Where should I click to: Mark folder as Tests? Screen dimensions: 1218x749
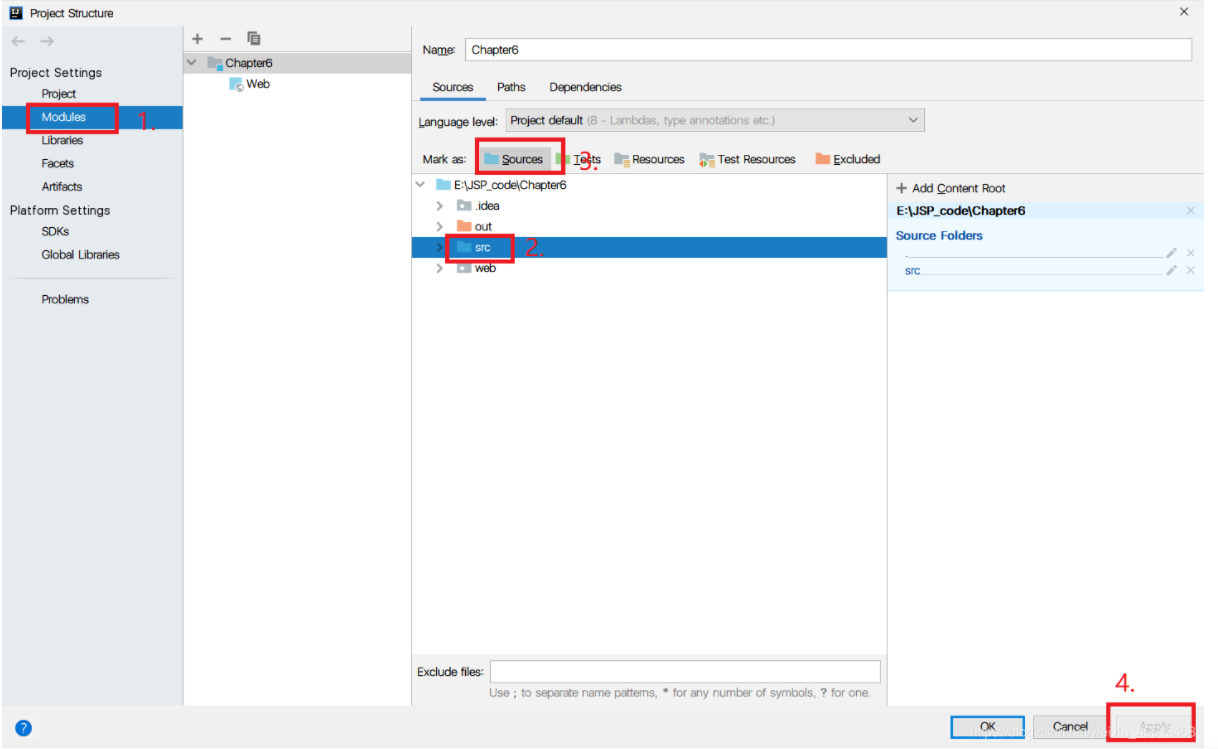pos(578,159)
